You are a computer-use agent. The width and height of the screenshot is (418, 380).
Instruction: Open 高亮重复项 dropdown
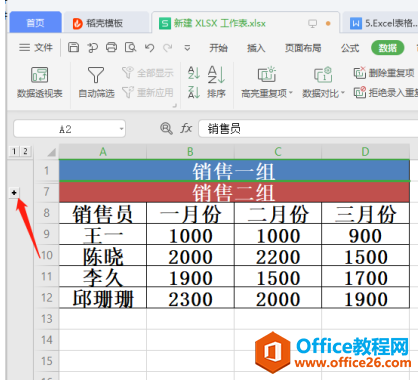coord(267,82)
